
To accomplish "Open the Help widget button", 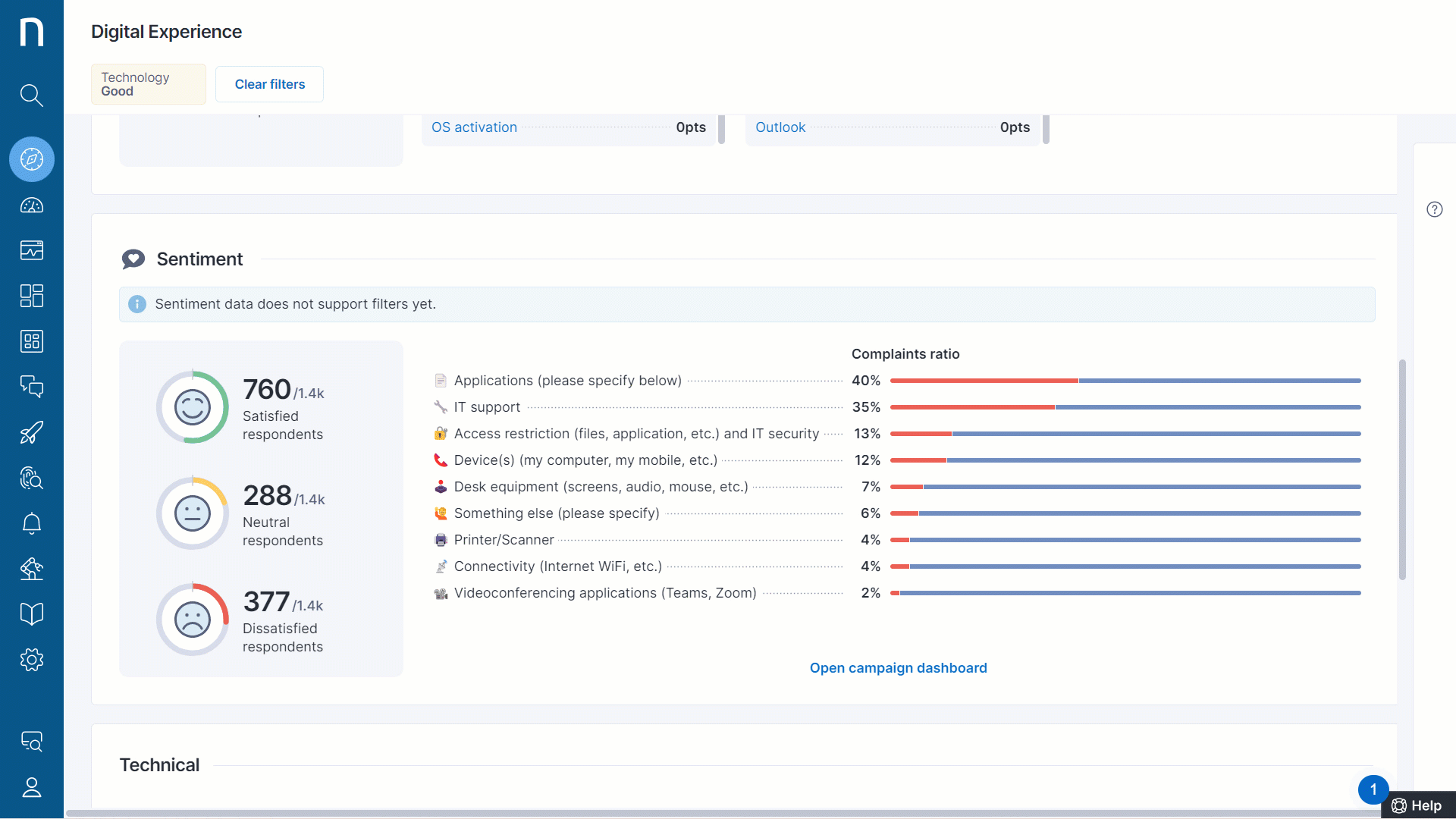I will pyautogui.click(x=1417, y=805).
